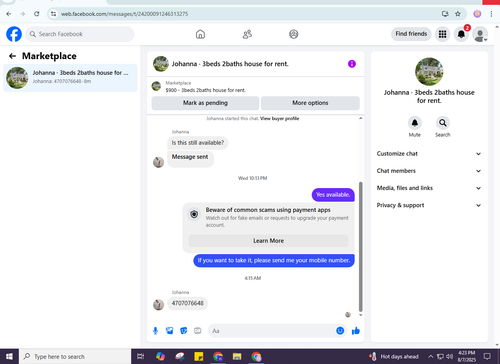Open the Chrome profile avatar
The height and width of the screenshot is (364, 500).
coord(477,14)
